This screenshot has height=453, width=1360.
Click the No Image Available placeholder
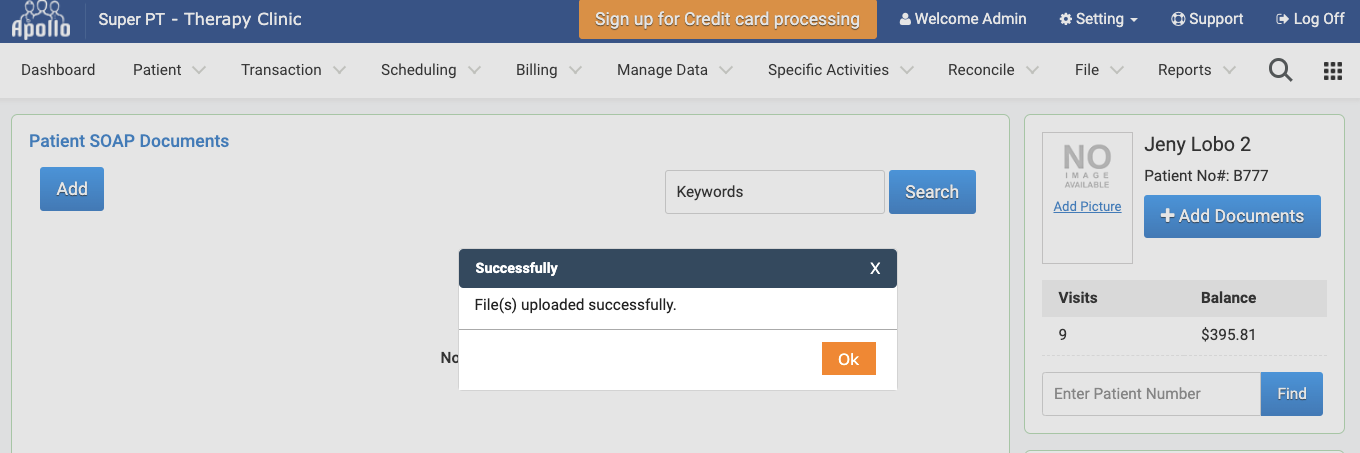coord(1087,166)
